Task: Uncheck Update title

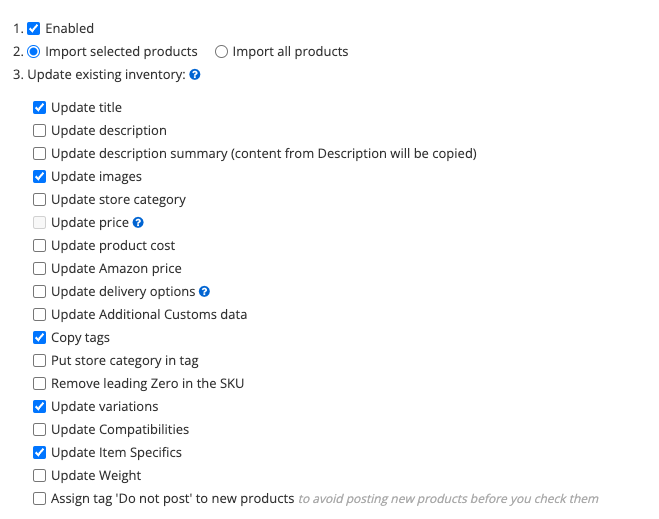Action: pyautogui.click(x=40, y=108)
